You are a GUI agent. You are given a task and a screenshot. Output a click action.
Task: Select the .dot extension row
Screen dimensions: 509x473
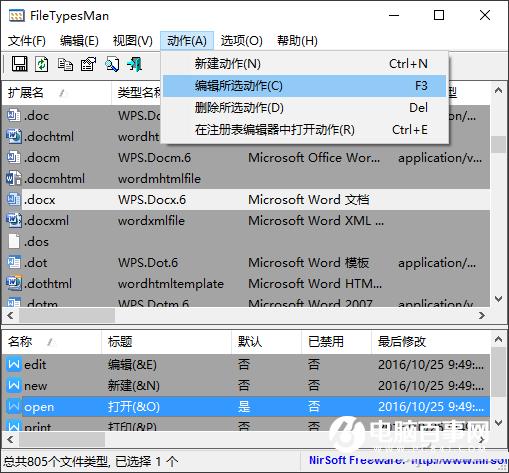tap(246, 262)
